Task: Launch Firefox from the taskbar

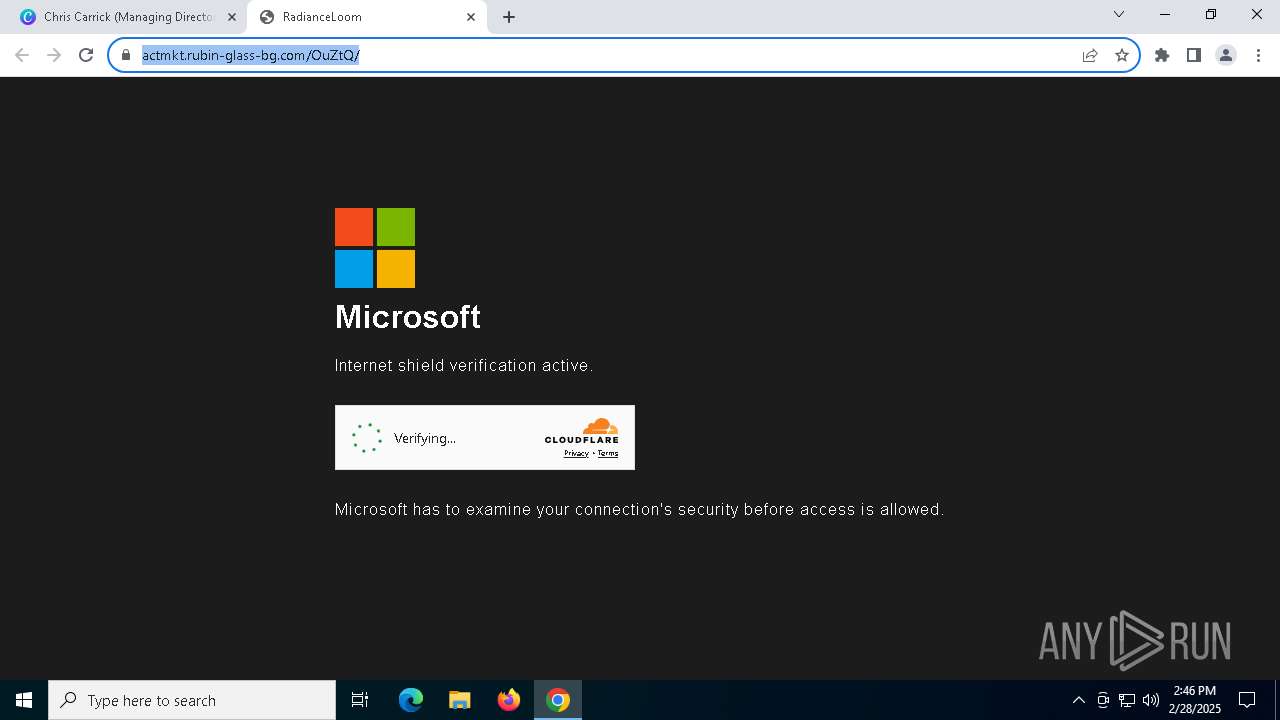Action: coord(509,700)
